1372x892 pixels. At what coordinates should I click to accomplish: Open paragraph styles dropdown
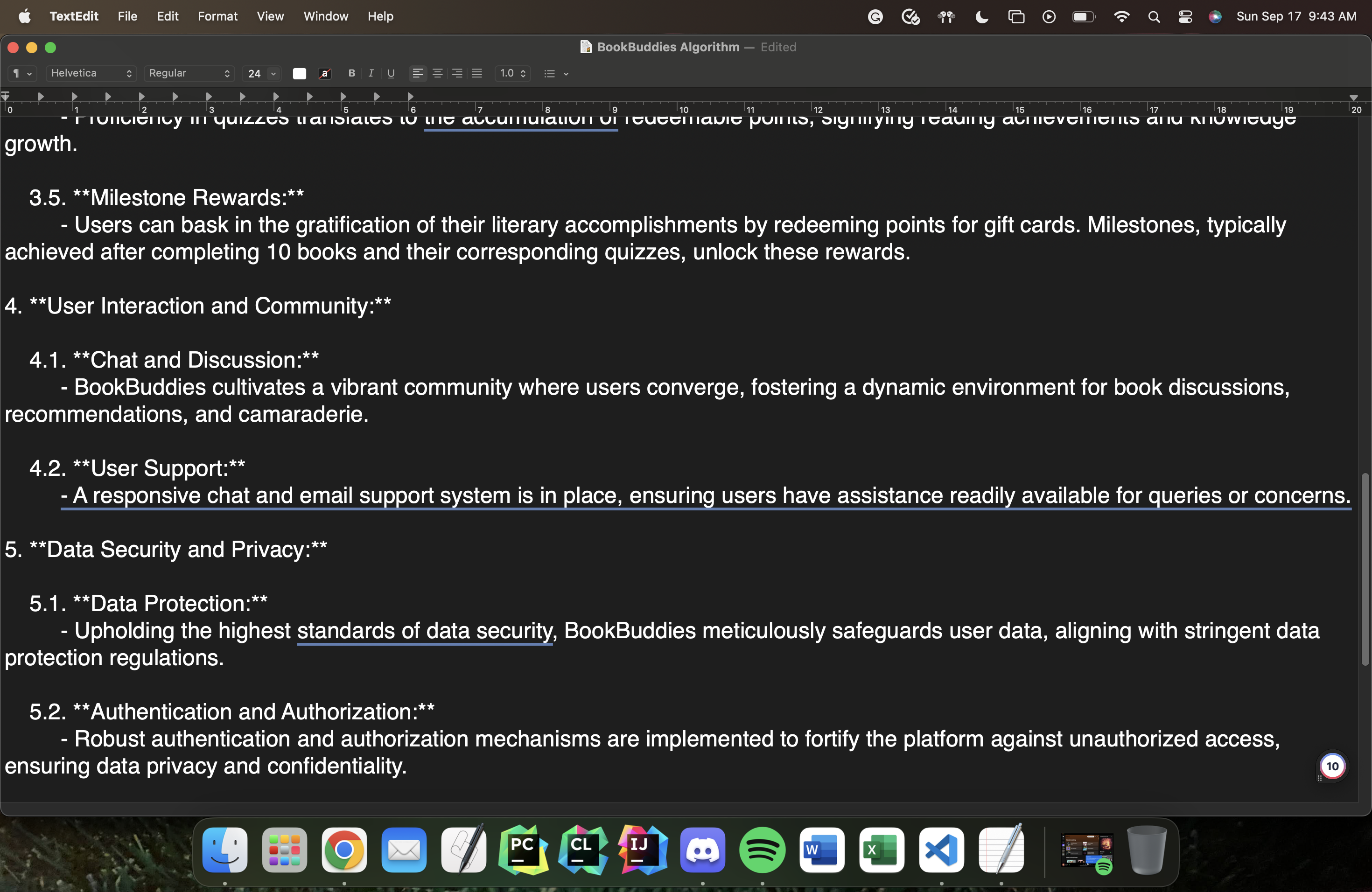22,73
